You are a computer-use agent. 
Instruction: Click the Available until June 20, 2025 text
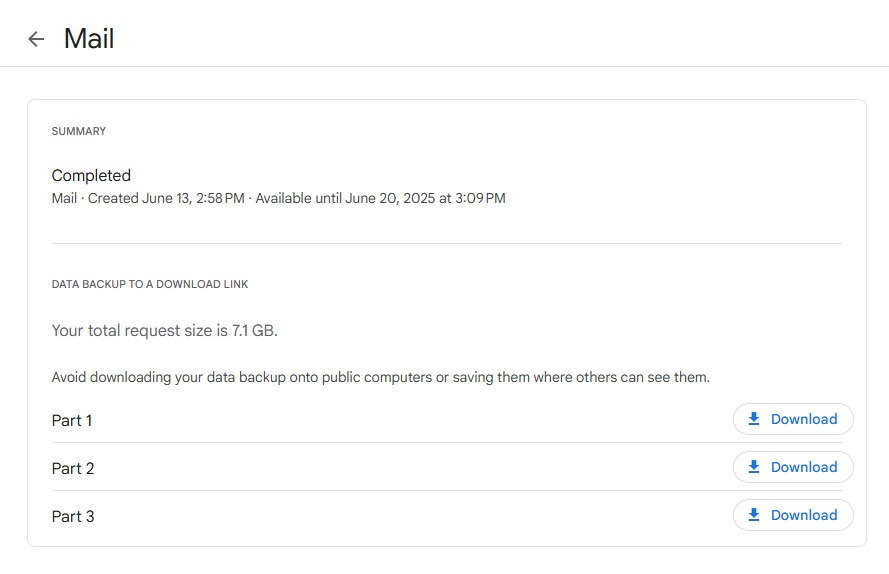345,198
